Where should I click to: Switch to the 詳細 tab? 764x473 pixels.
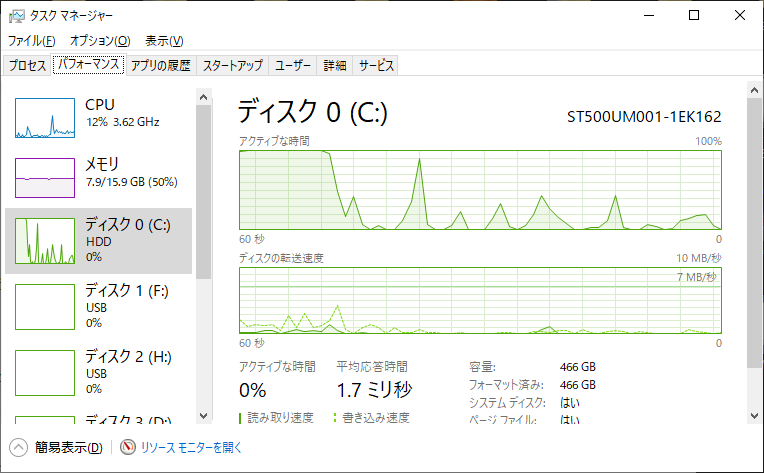coord(334,66)
